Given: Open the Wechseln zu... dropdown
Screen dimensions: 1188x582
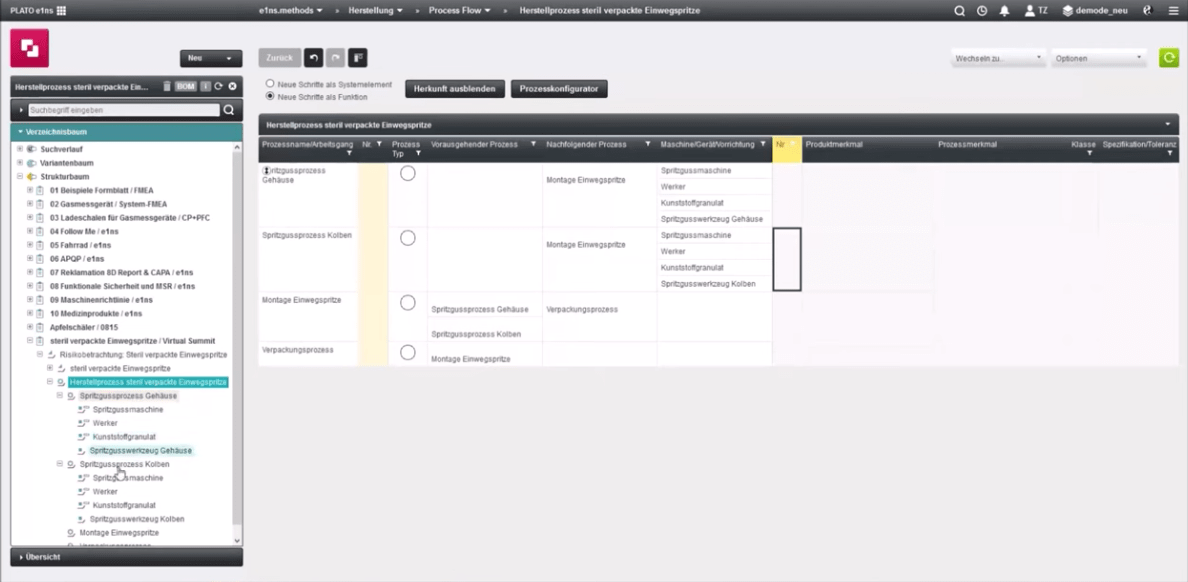Looking at the screenshot, I should click(x=999, y=58).
